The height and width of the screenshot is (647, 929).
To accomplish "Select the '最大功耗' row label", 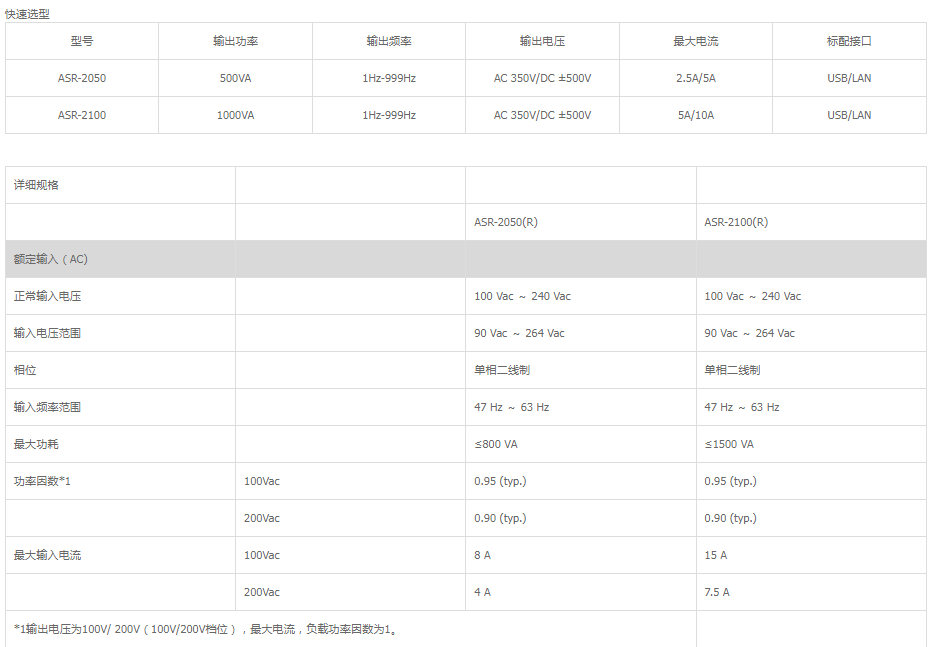I will [x=36, y=444].
